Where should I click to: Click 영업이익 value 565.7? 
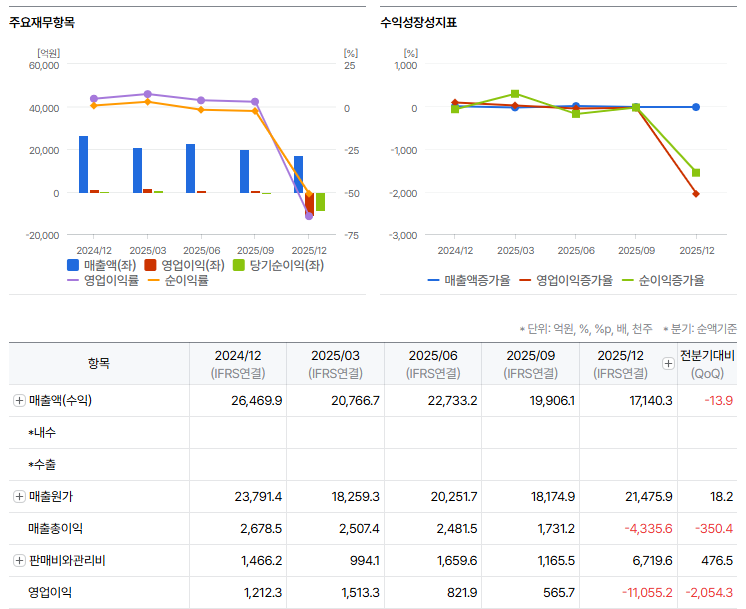559,592
